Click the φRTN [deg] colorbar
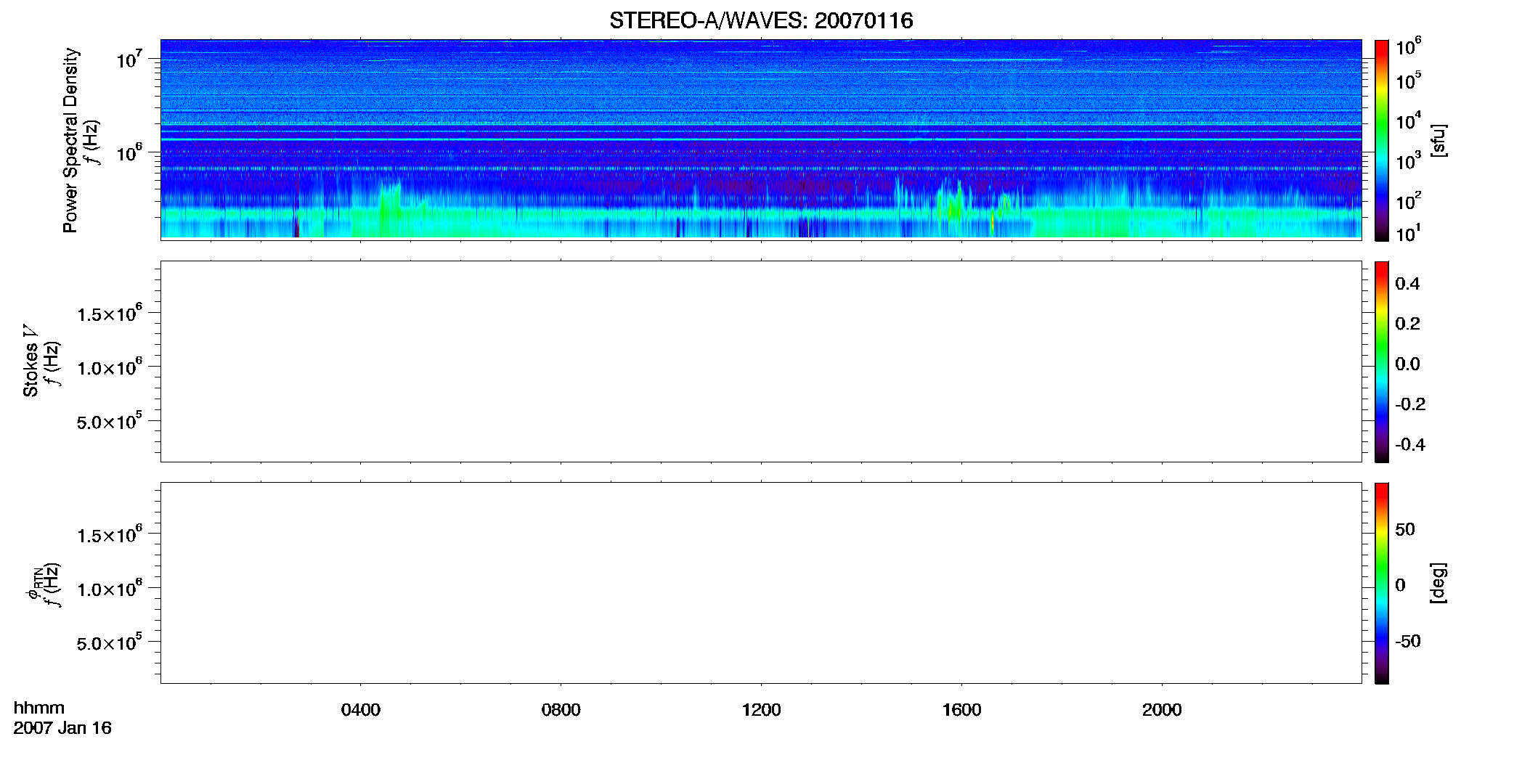Screen dimensions: 1522x784 1382,583
